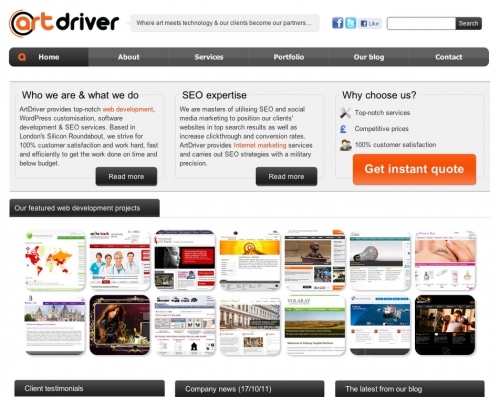
Task: Open the Volaray landscape project thumbnail
Action: [x=315, y=325]
